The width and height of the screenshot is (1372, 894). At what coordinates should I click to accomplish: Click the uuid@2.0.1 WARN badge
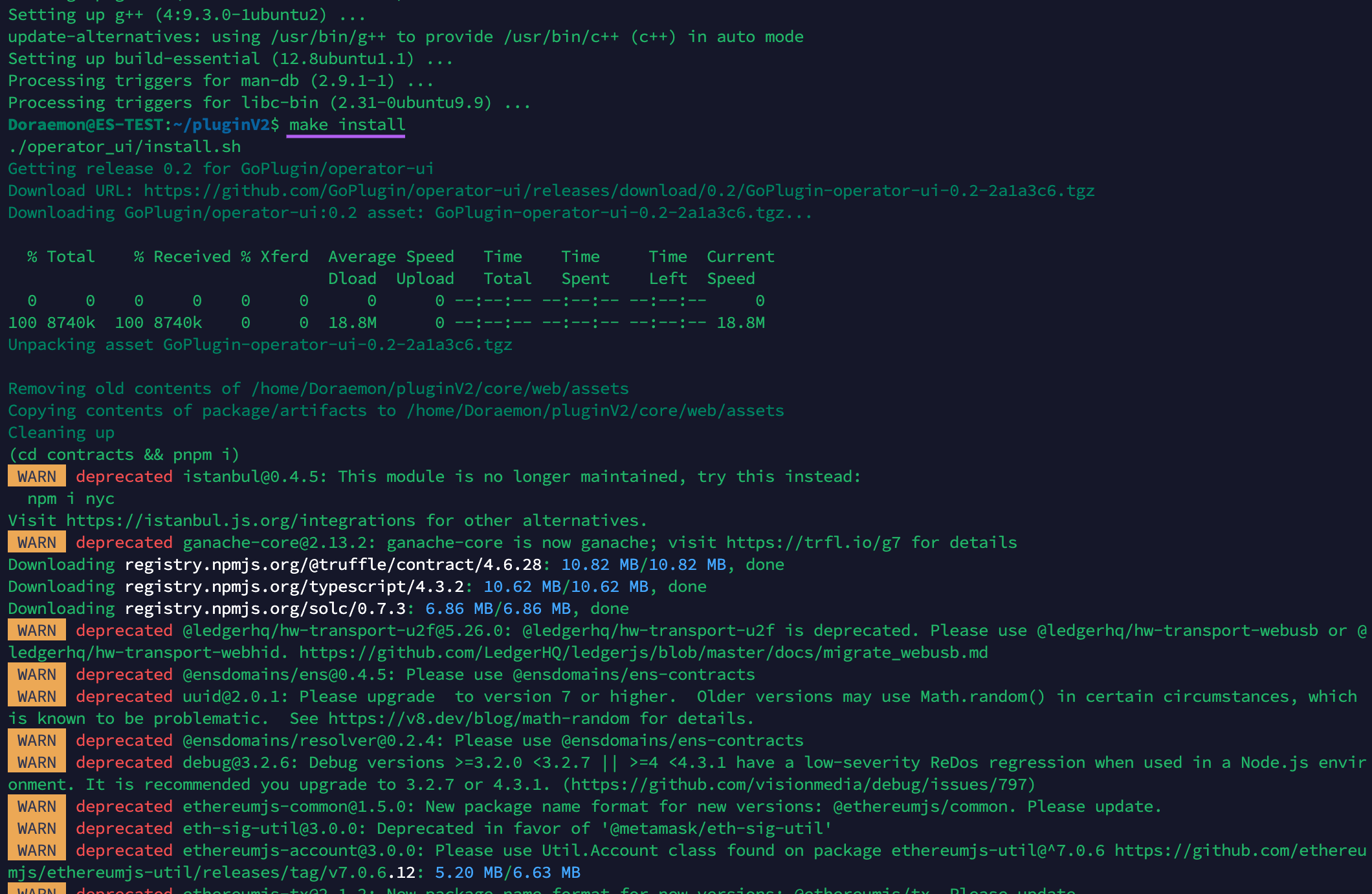[36, 696]
